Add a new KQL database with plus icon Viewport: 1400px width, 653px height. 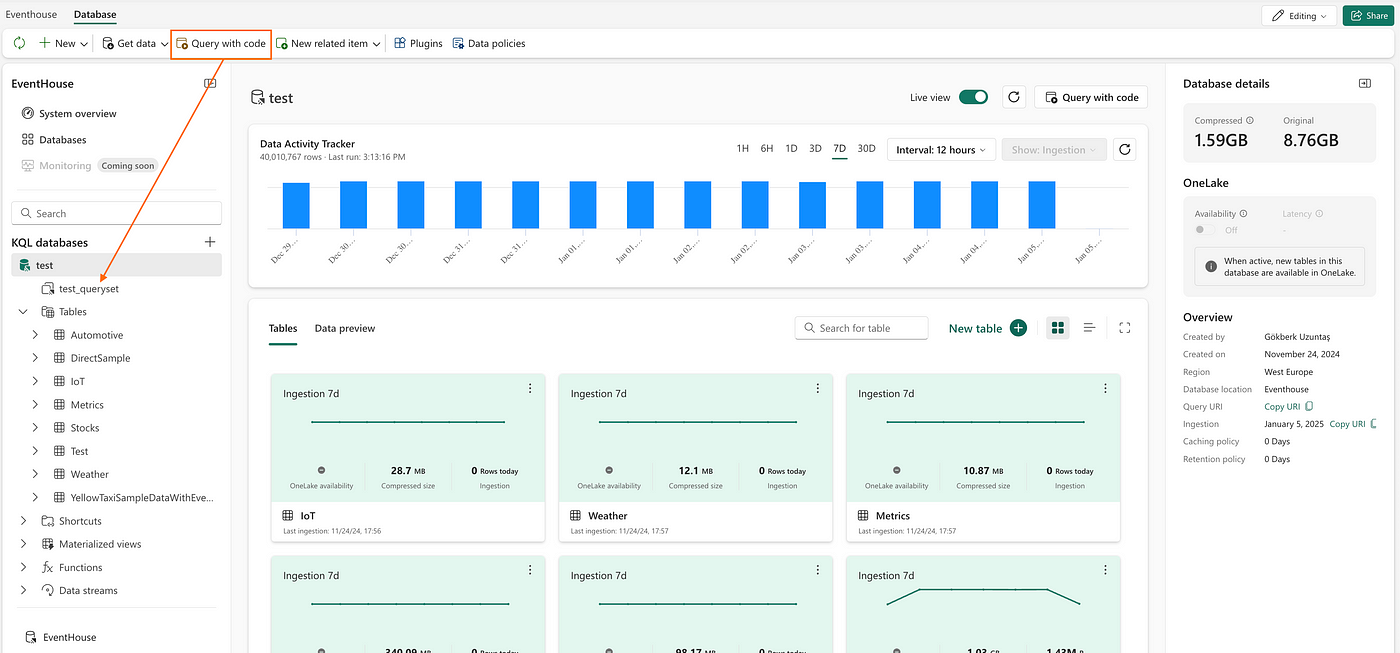(210, 242)
